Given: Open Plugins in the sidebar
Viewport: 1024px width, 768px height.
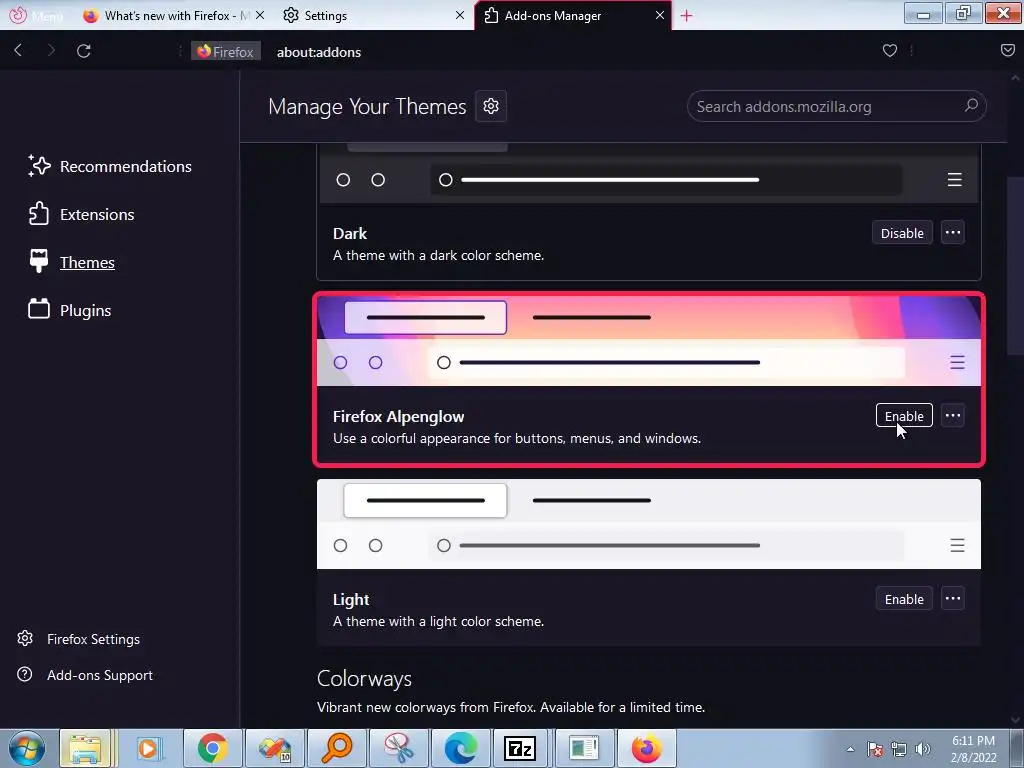Looking at the screenshot, I should click(69, 310).
